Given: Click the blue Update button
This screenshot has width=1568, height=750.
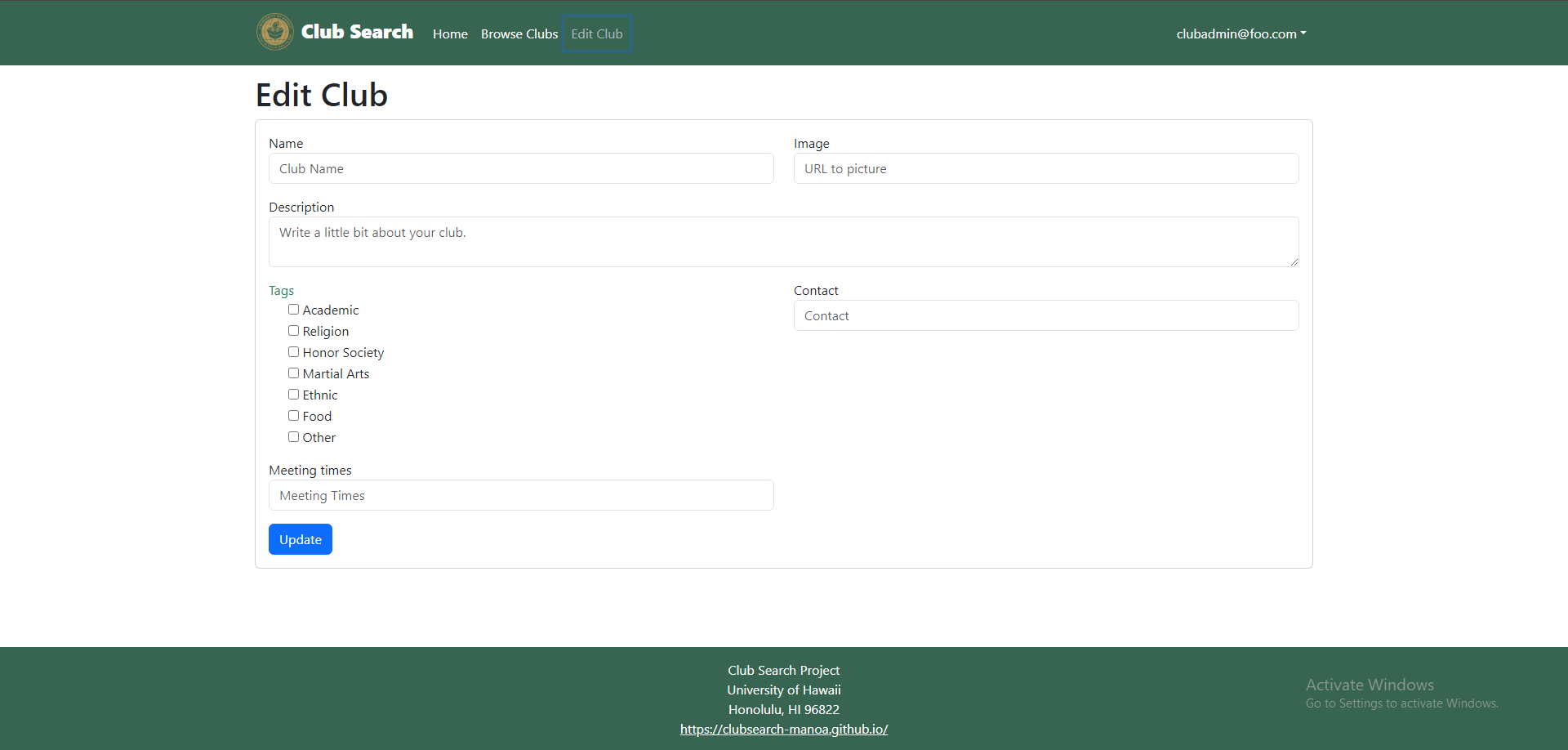Looking at the screenshot, I should point(301,539).
